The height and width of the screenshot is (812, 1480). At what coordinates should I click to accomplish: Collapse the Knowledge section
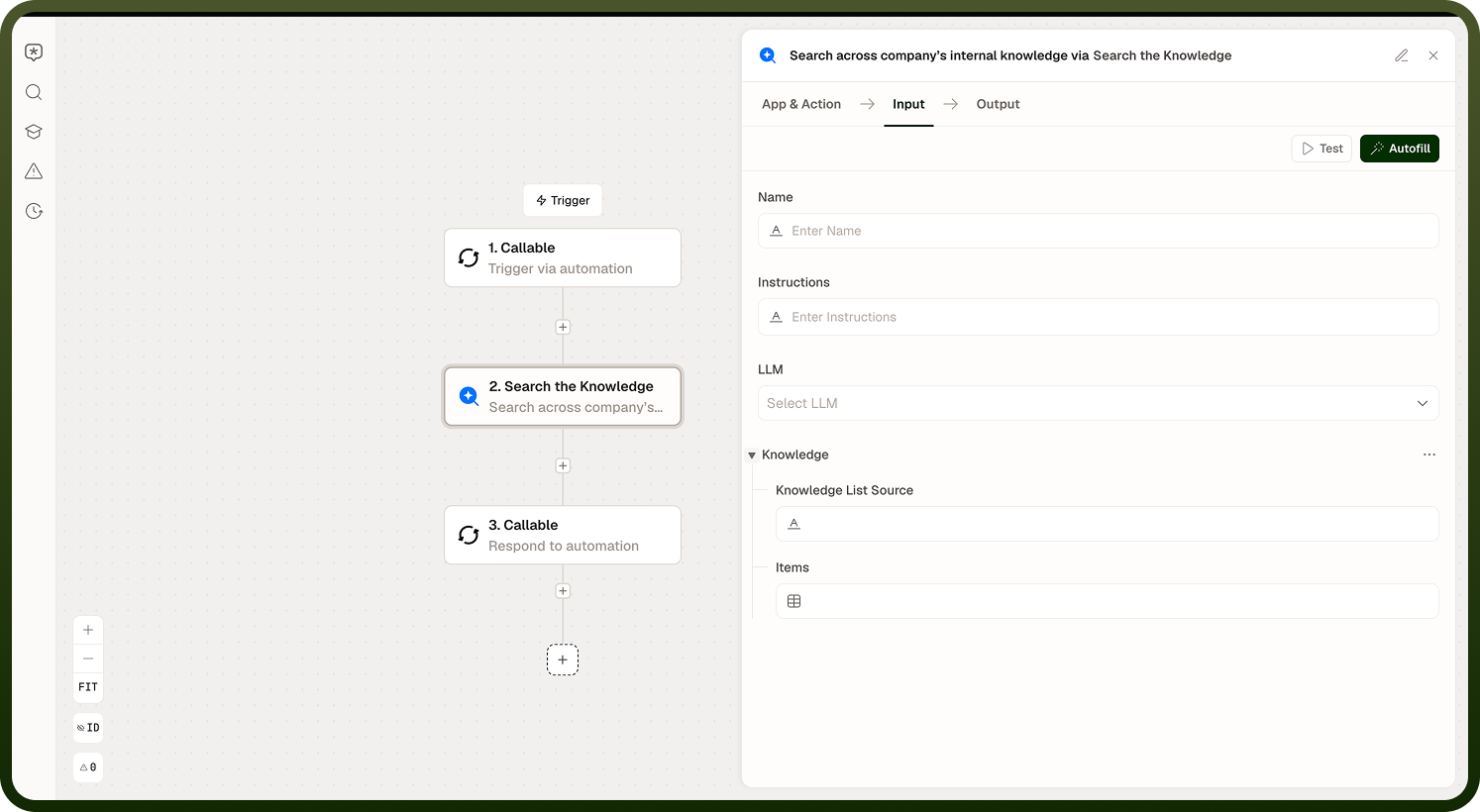pyautogui.click(x=752, y=456)
